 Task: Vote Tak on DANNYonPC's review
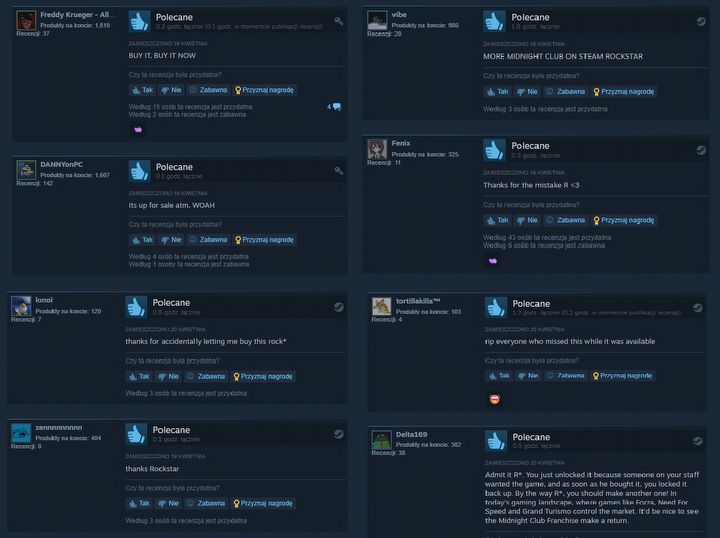click(142, 240)
